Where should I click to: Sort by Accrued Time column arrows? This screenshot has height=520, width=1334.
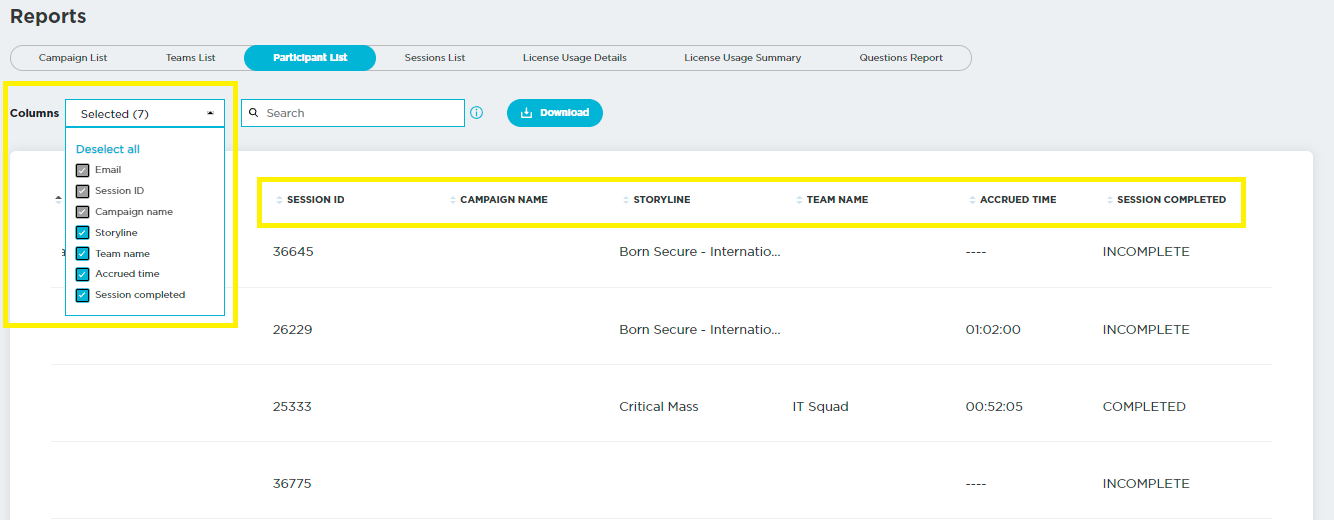click(973, 200)
